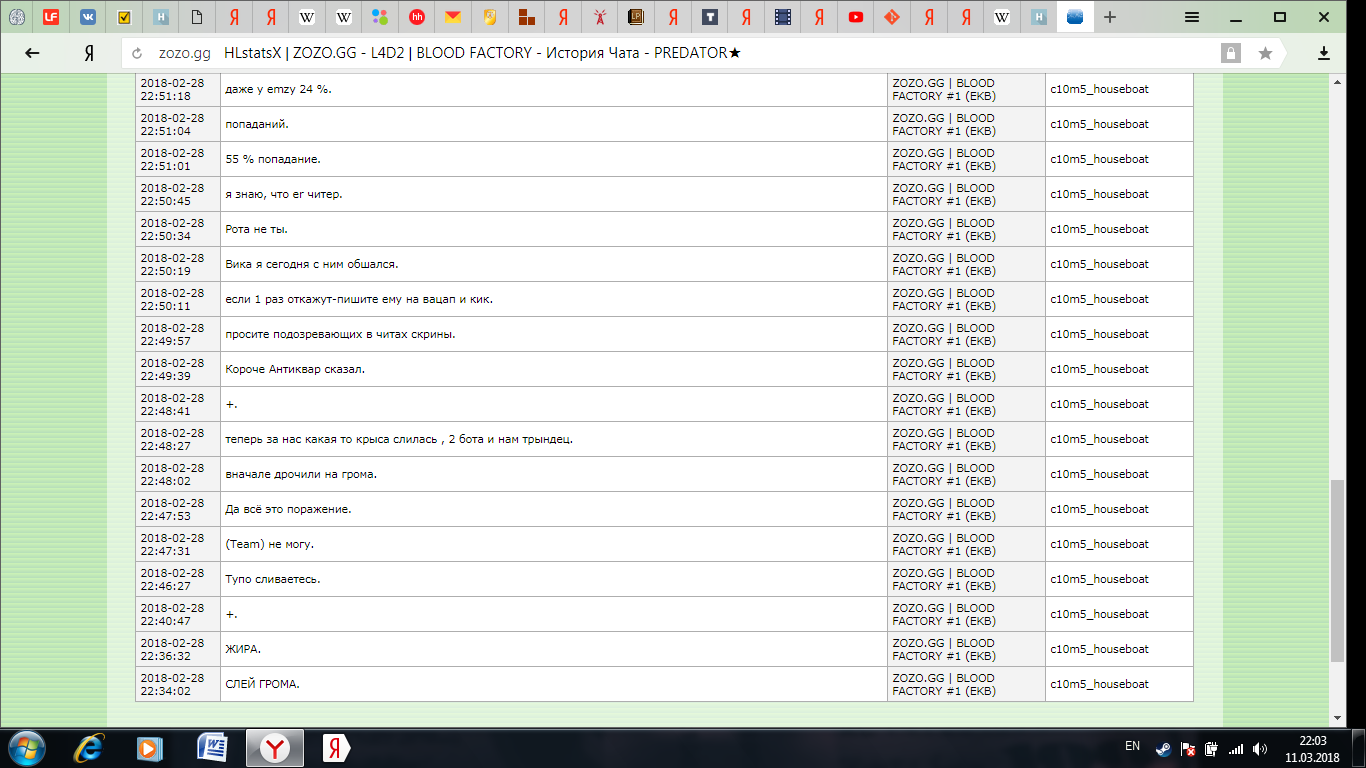Switch to the hh.ru tab

417,17
